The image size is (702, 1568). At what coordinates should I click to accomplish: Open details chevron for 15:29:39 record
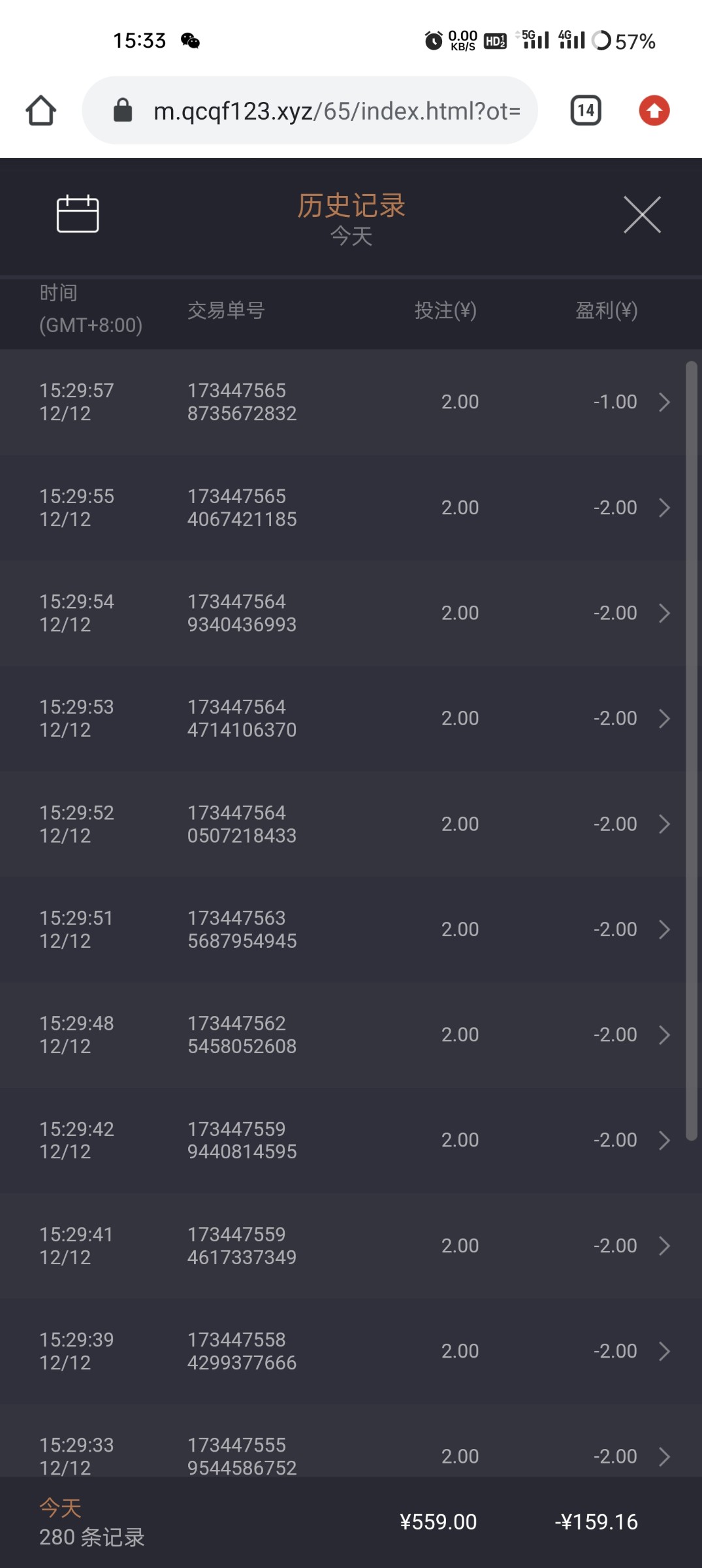(664, 1351)
